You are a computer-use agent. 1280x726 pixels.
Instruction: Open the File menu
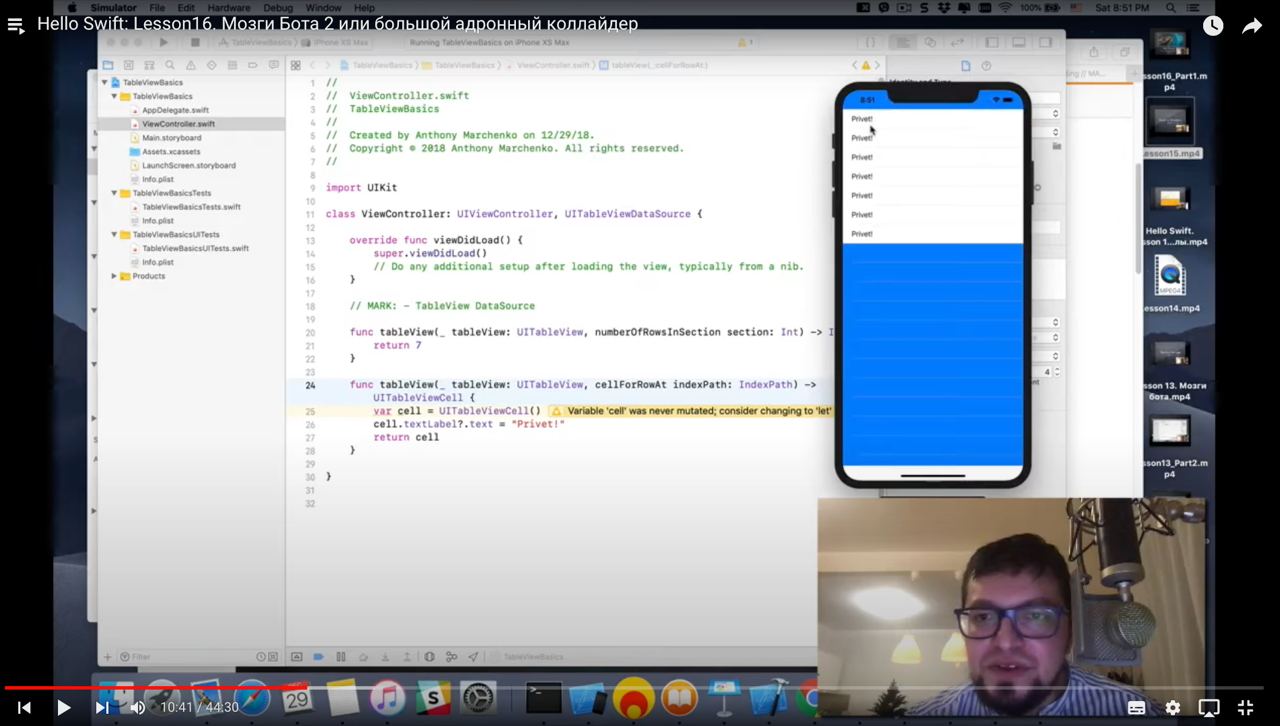coord(157,8)
